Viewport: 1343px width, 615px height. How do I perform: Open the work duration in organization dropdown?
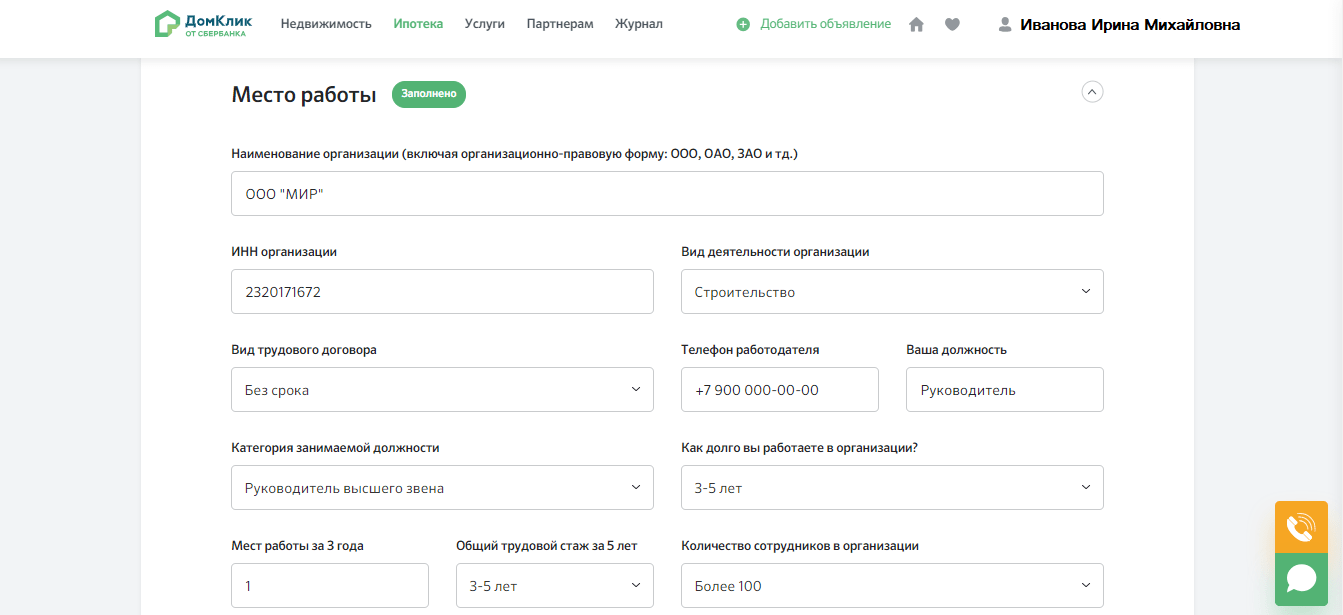point(892,488)
